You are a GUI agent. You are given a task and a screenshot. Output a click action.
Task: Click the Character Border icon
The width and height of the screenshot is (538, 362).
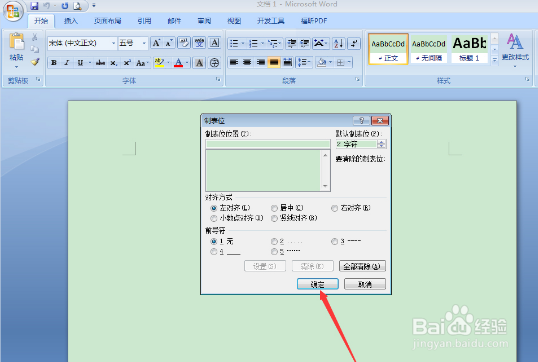[215, 43]
